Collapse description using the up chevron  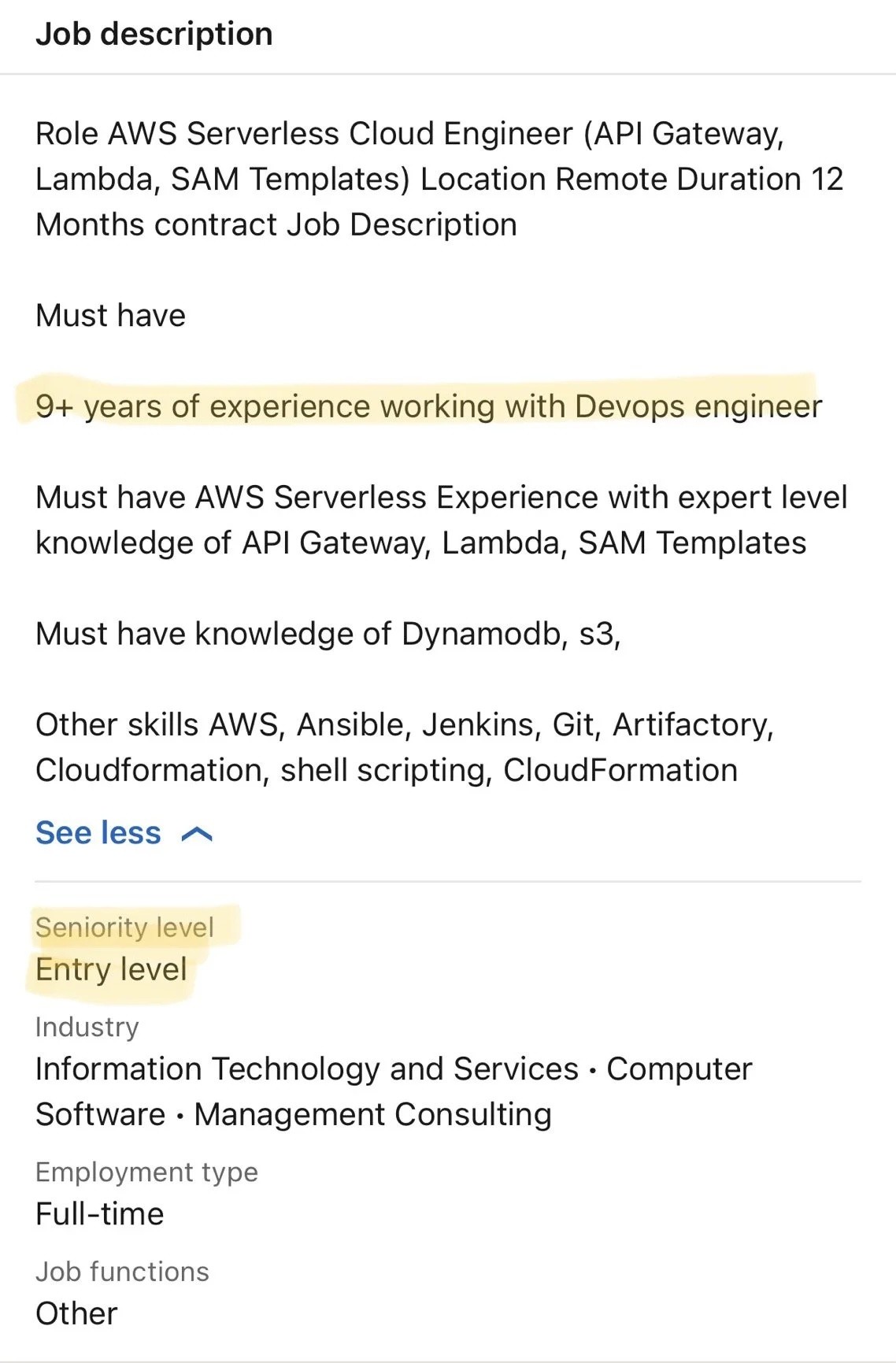[x=197, y=835]
